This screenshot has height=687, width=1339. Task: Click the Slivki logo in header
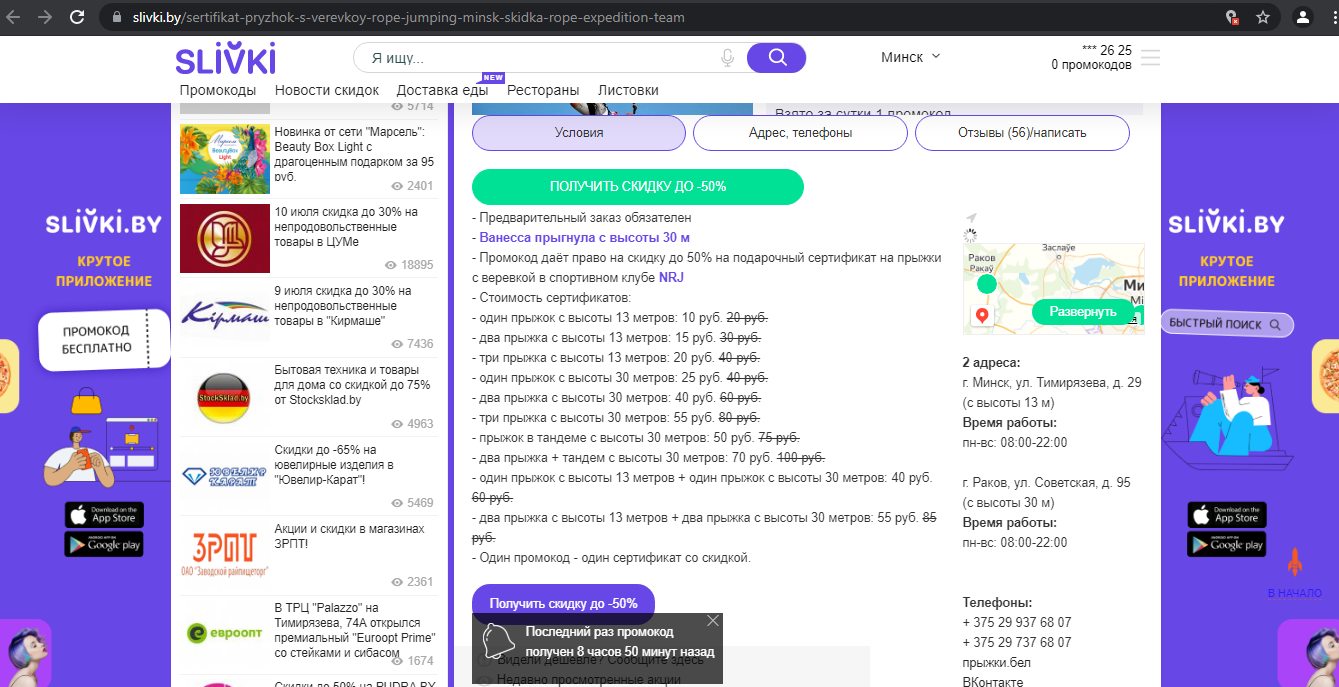[225, 59]
